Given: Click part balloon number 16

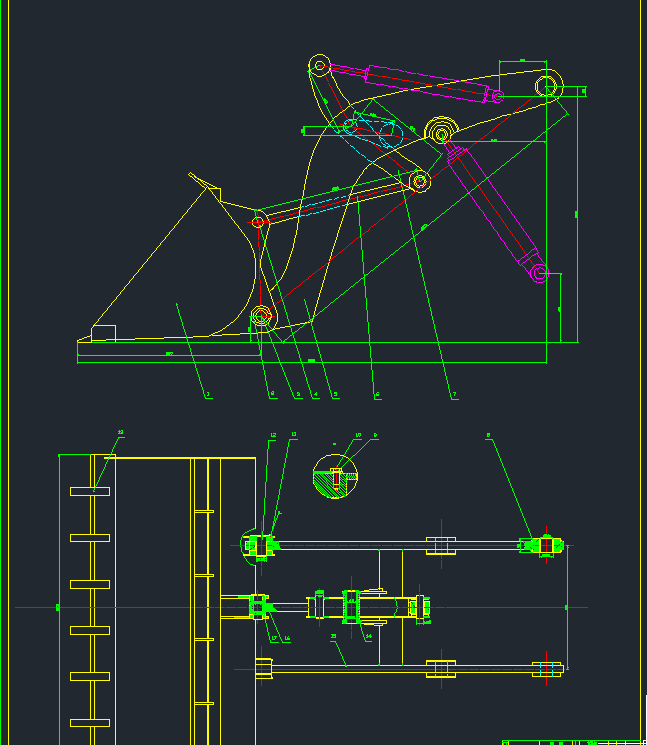Looking at the screenshot, I should 287,639.
